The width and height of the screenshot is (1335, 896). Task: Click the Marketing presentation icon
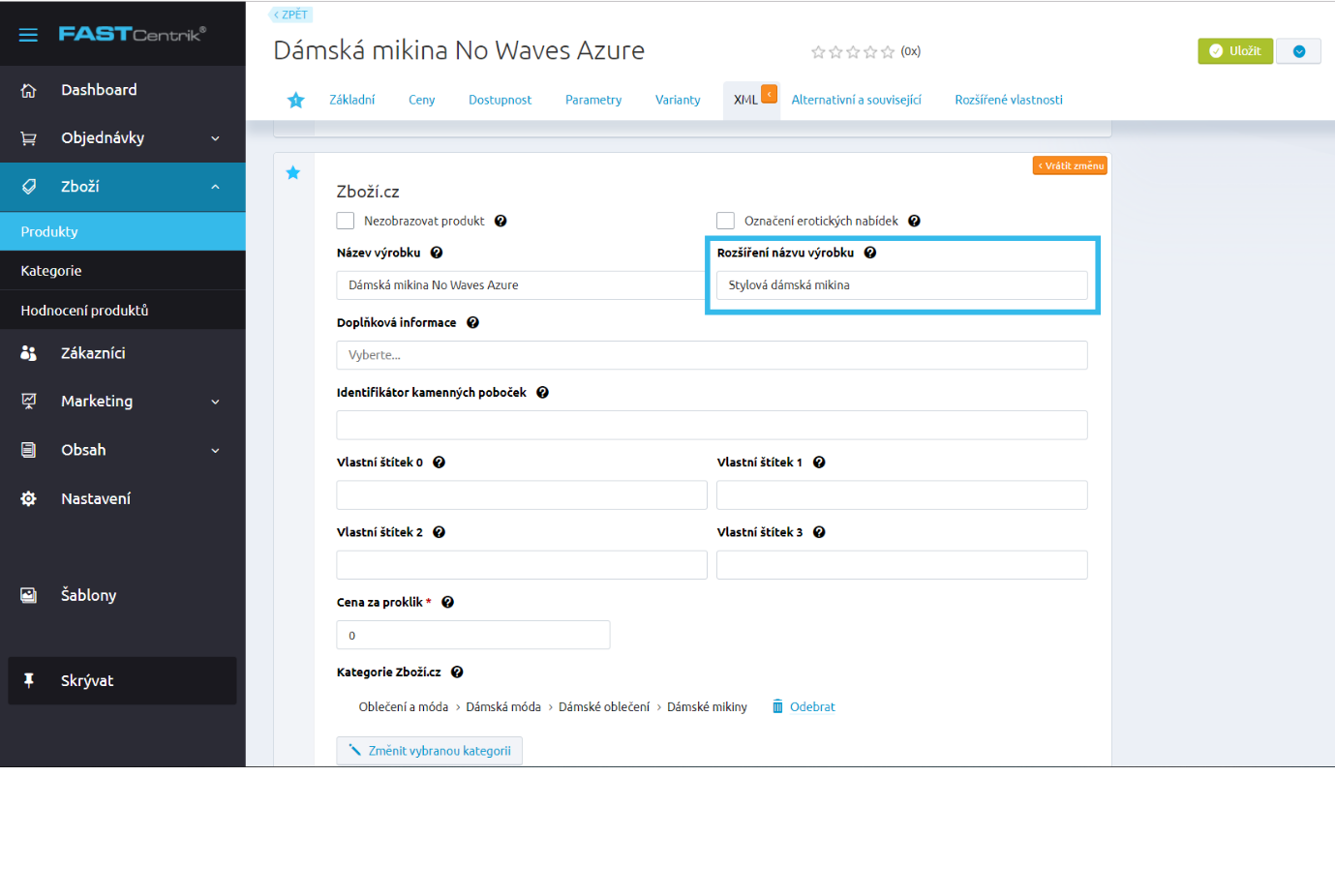[29, 402]
